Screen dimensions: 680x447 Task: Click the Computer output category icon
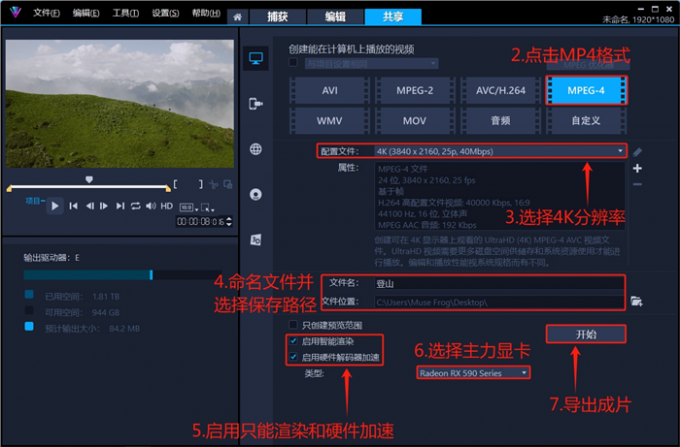click(x=255, y=58)
